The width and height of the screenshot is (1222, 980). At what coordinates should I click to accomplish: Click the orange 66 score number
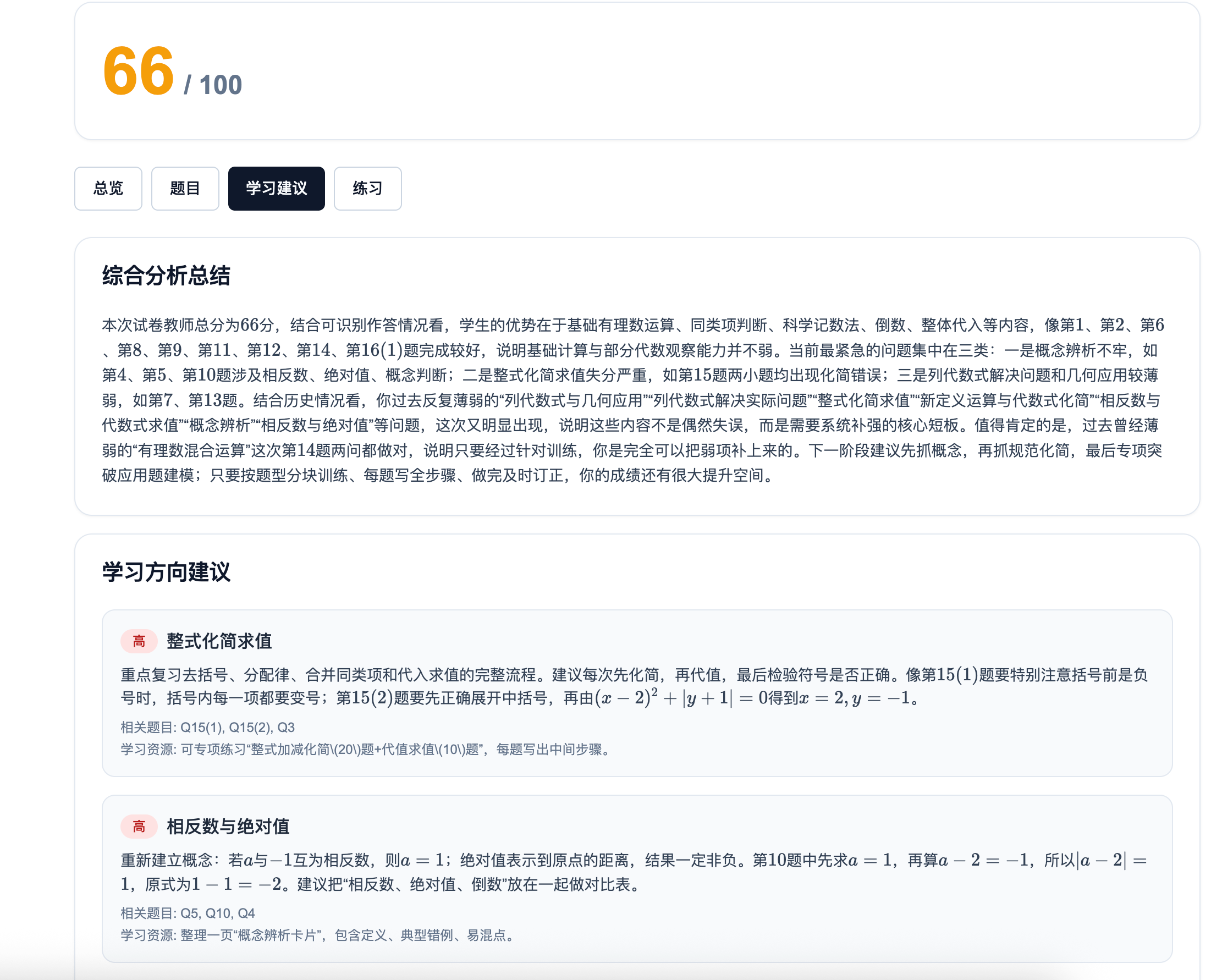click(x=137, y=71)
